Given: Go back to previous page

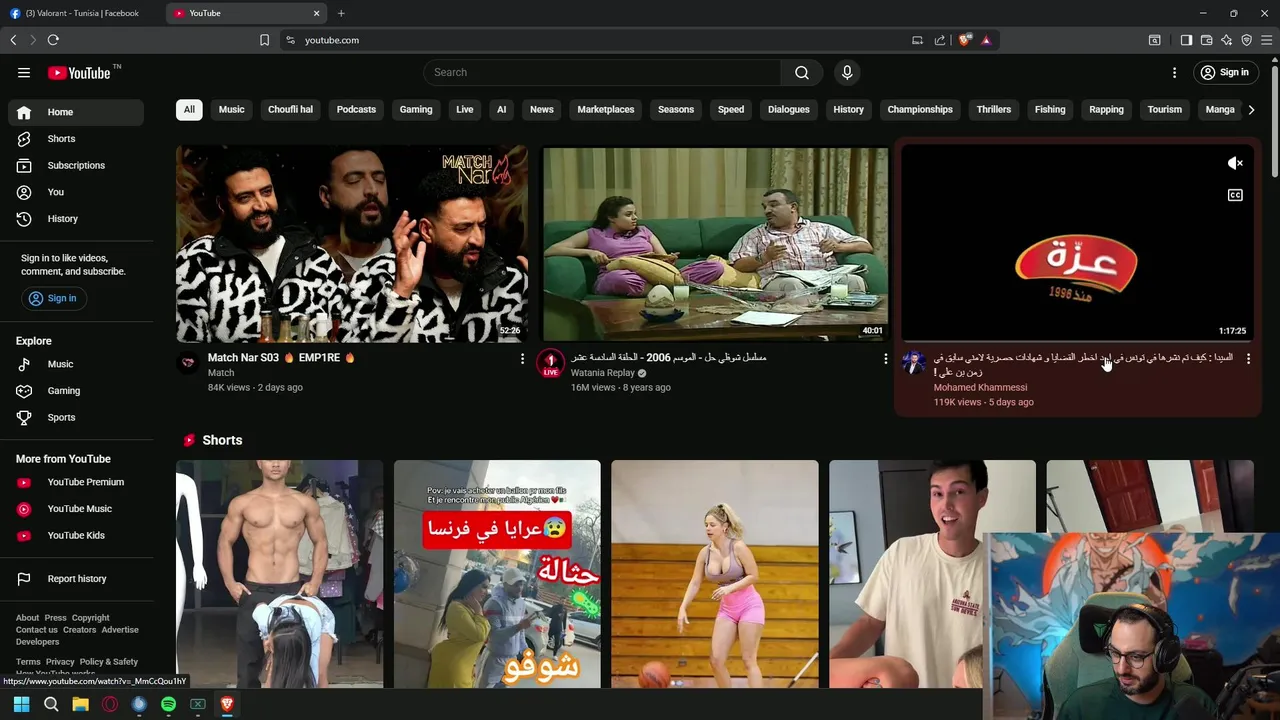Looking at the screenshot, I should [x=13, y=40].
